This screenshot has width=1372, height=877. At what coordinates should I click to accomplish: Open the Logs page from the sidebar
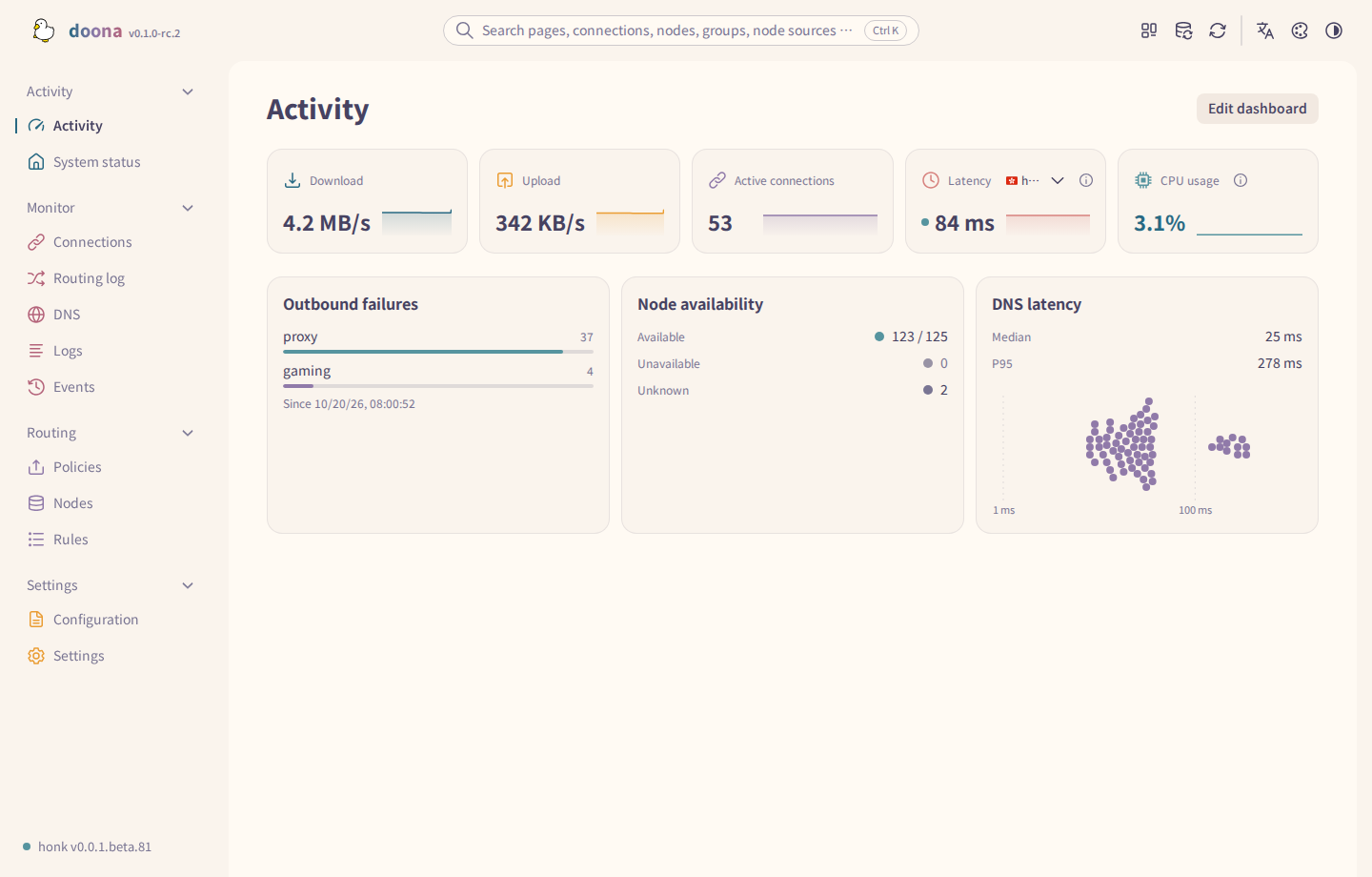(x=111, y=351)
